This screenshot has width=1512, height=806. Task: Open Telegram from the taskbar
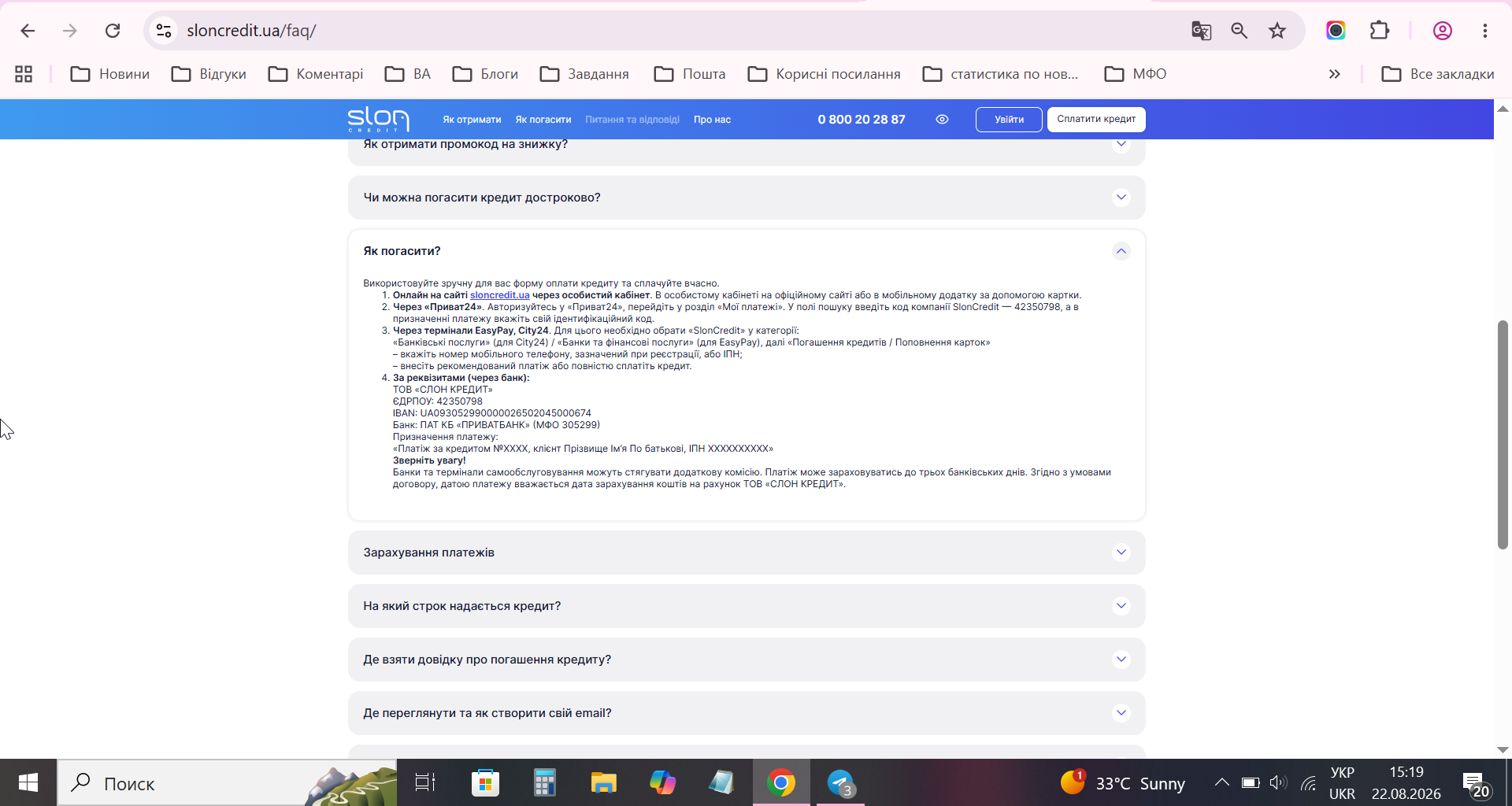pyautogui.click(x=840, y=782)
